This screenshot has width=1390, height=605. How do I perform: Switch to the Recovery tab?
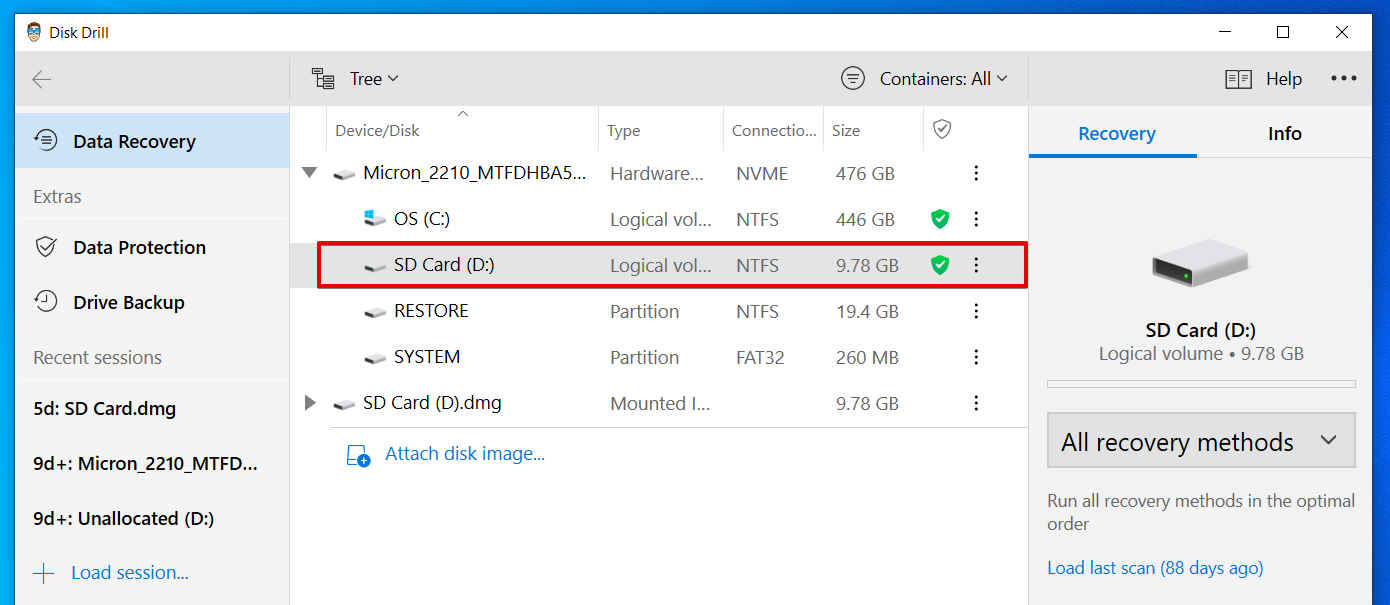pyautogui.click(x=1116, y=134)
